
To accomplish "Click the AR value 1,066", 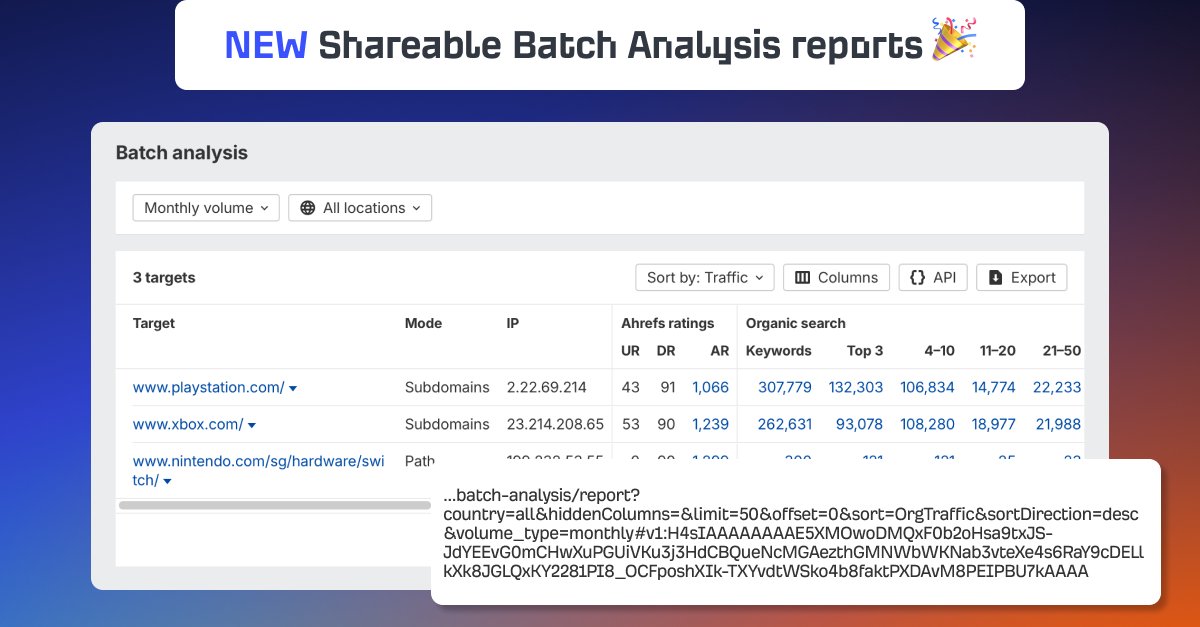I will tap(710, 387).
